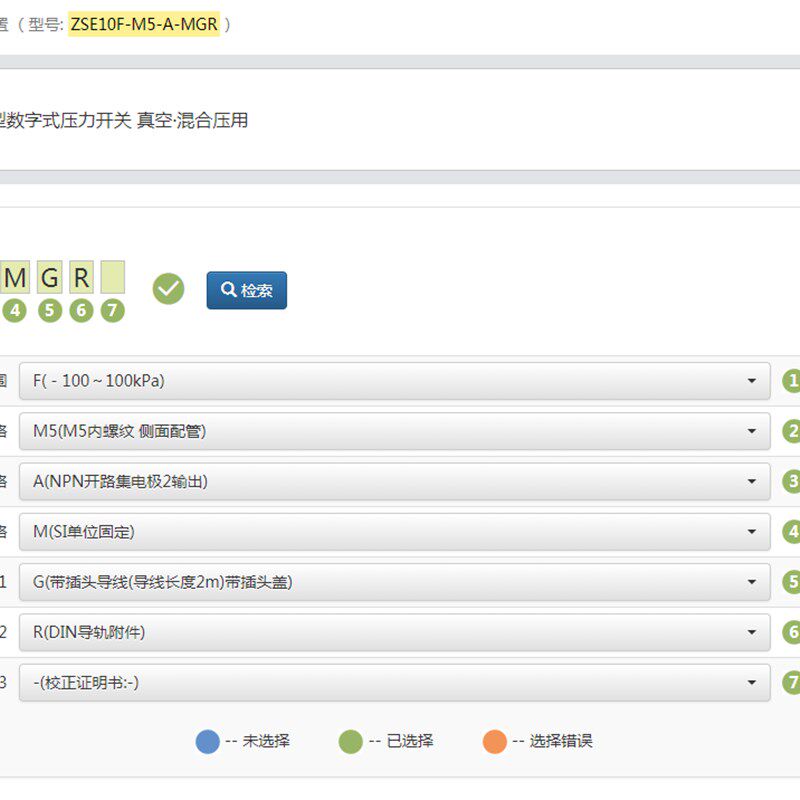Click green circle 5 beside lead wire row
Screen dimensions: 800x800
791,582
